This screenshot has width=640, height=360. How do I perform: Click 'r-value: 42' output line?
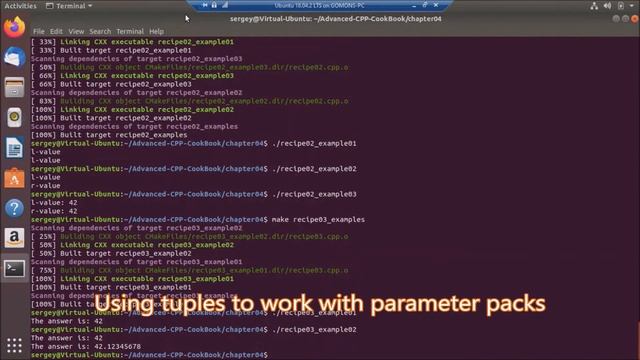point(54,211)
